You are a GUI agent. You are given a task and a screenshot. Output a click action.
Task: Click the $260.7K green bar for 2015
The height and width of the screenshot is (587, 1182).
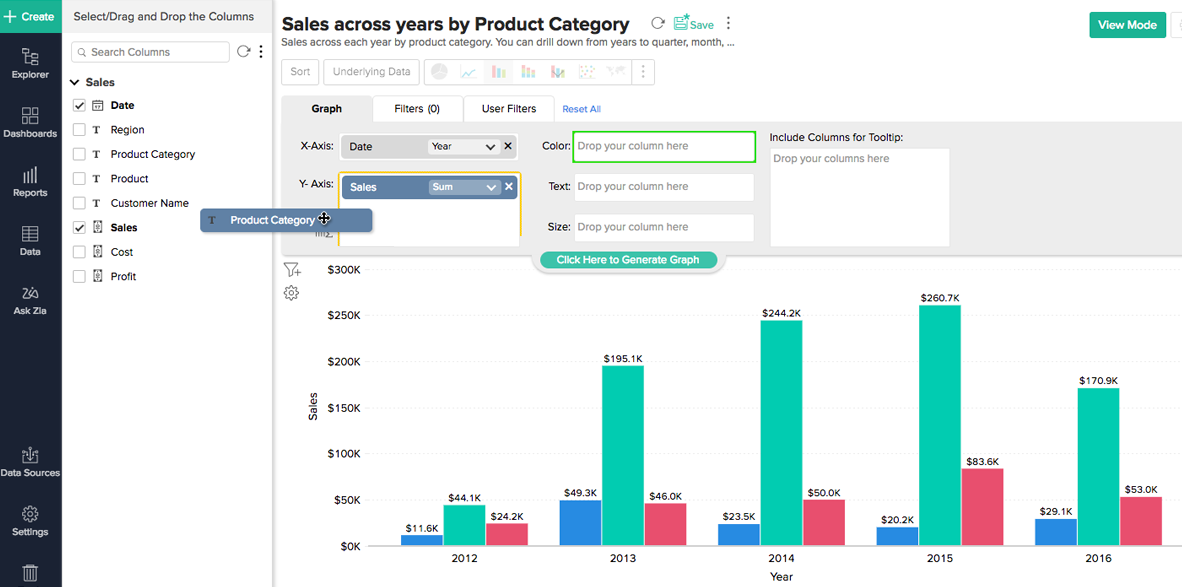coord(940,425)
